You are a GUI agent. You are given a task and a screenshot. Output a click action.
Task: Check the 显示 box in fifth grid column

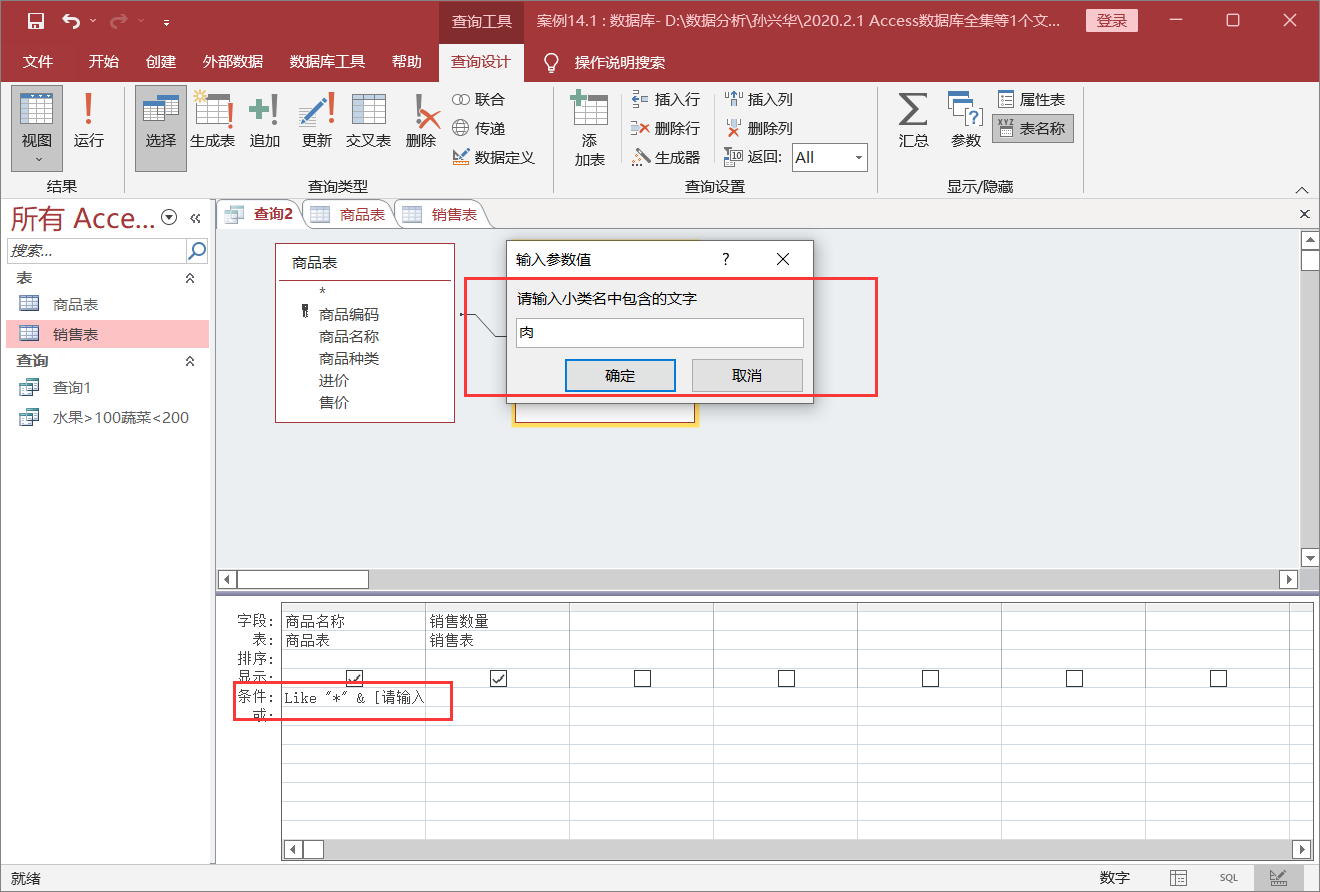(930, 678)
